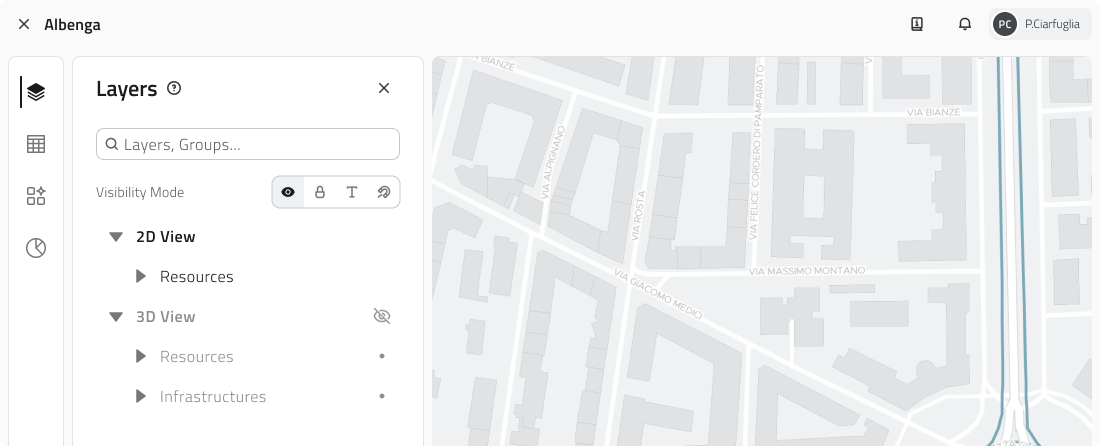
Task: Collapse the 3D View group
Action: click(x=116, y=317)
